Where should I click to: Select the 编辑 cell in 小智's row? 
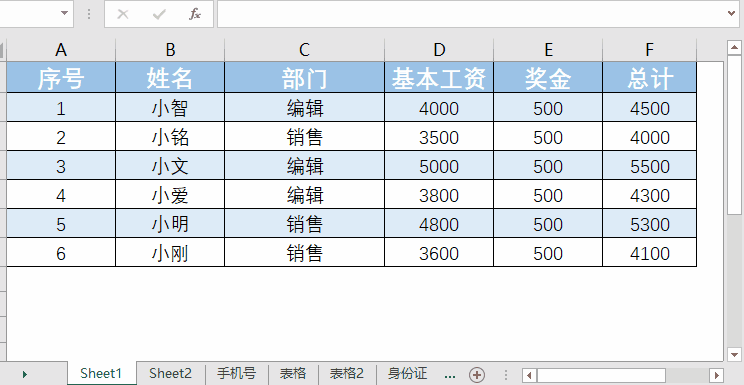pos(304,108)
